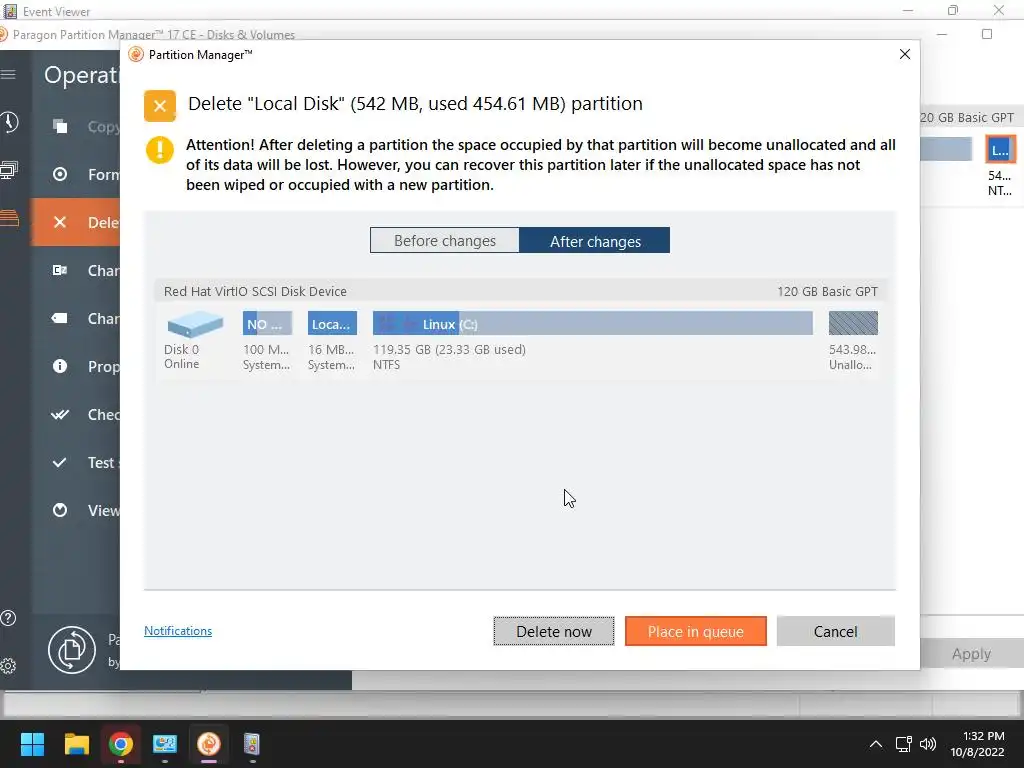Open File Explorer from taskbar
1024x768 pixels.
click(x=76, y=744)
